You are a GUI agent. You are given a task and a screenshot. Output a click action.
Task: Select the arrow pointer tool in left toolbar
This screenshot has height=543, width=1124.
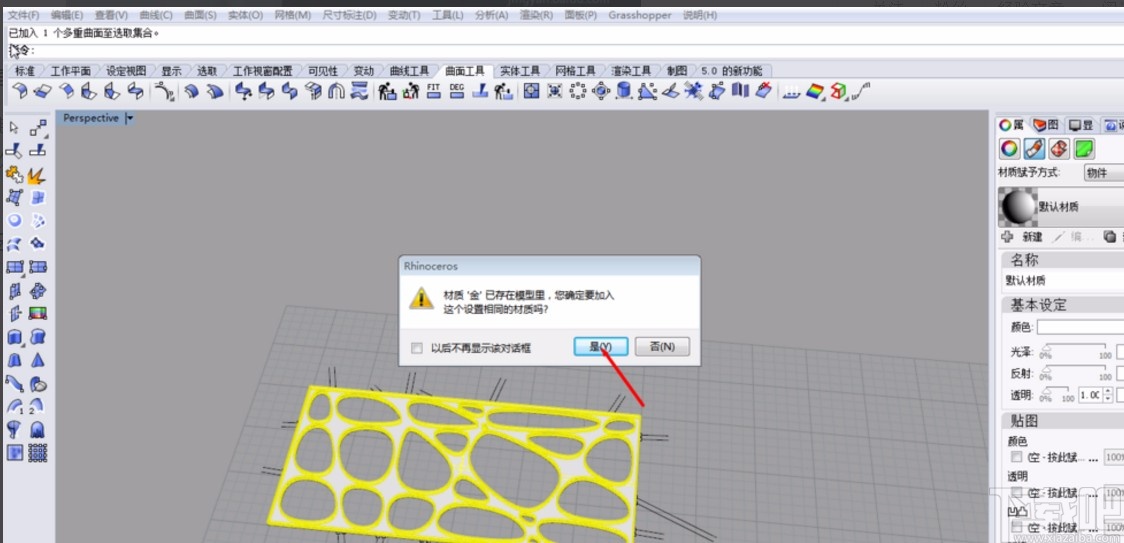15,128
